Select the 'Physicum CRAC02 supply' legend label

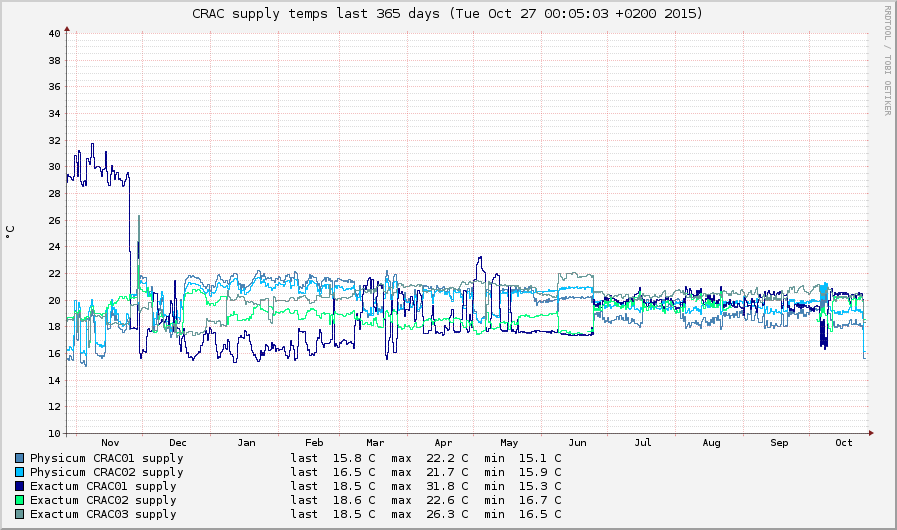tap(107, 472)
